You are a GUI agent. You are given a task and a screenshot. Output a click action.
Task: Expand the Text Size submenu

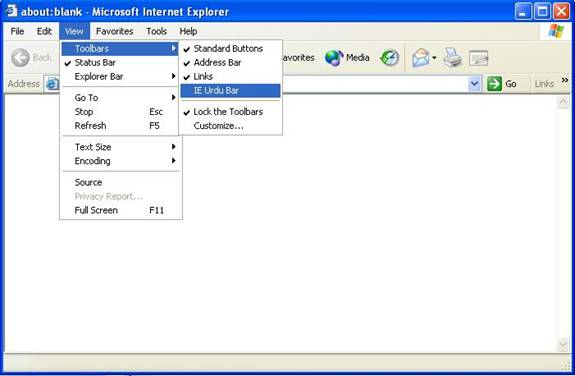click(x=121, y=147)
